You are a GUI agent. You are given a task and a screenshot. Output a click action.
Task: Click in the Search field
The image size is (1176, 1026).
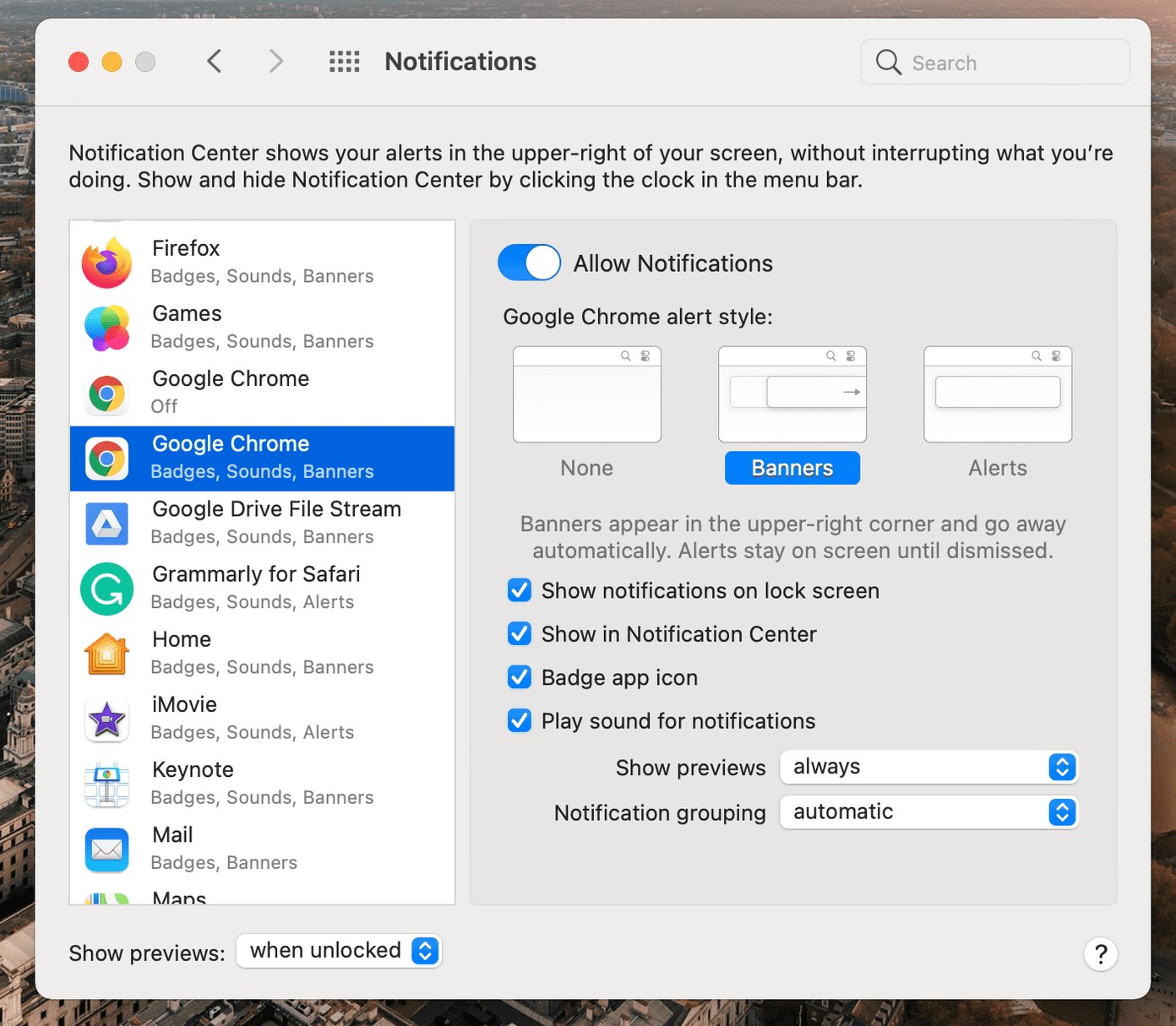click(995, 62)
